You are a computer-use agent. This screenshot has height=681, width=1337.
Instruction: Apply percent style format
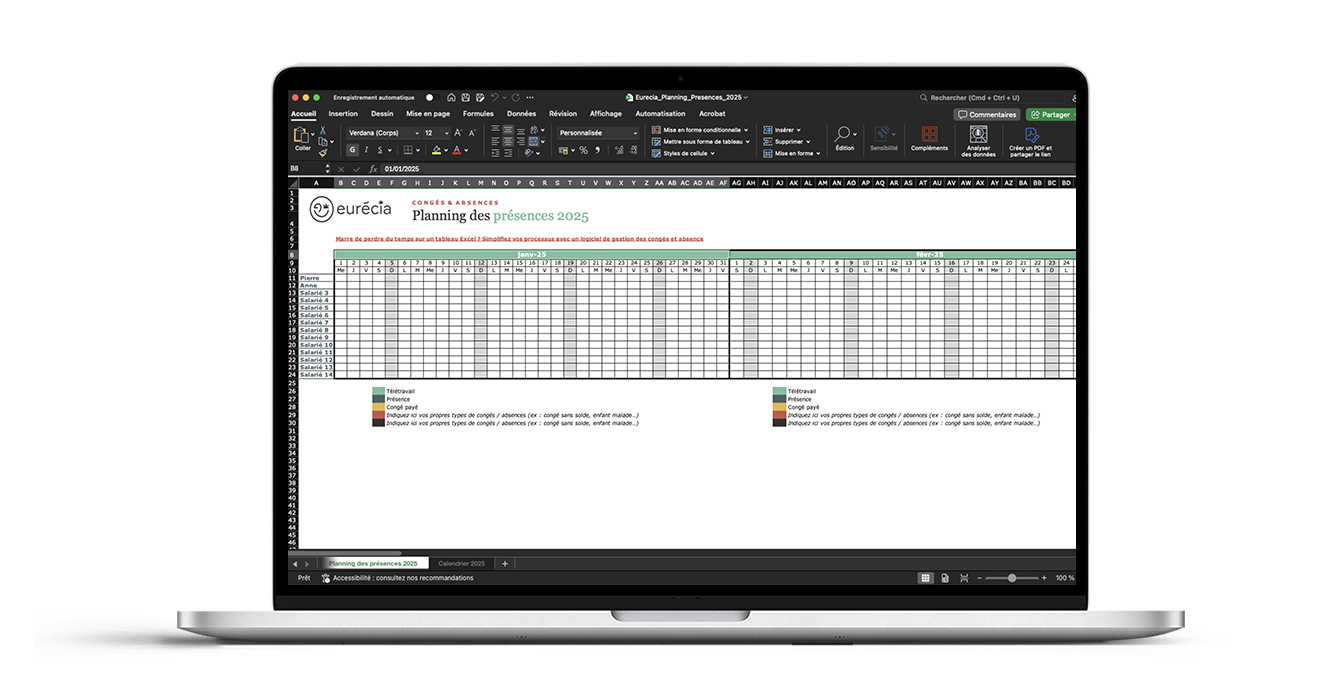(584, 150)
